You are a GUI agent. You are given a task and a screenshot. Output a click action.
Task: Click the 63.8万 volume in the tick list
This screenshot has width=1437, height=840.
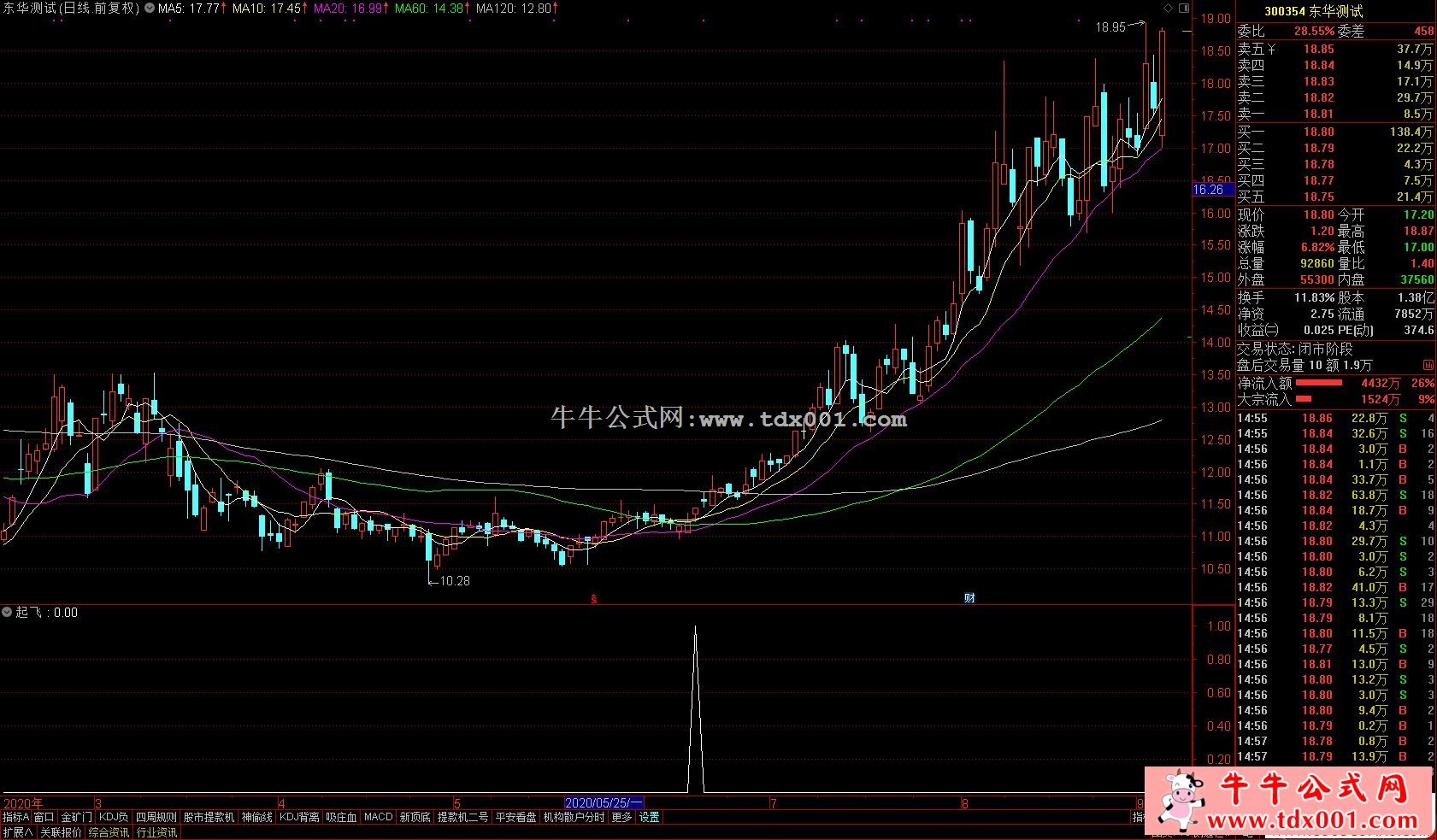pyautogui.click(x=1369, y=496)
